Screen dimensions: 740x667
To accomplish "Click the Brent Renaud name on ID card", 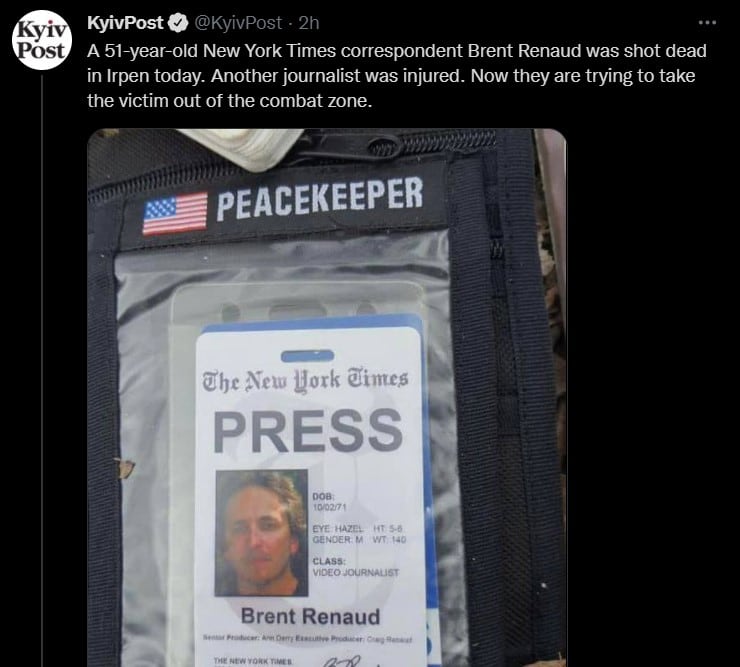I will pyautogui.click(x=310, y=616).
